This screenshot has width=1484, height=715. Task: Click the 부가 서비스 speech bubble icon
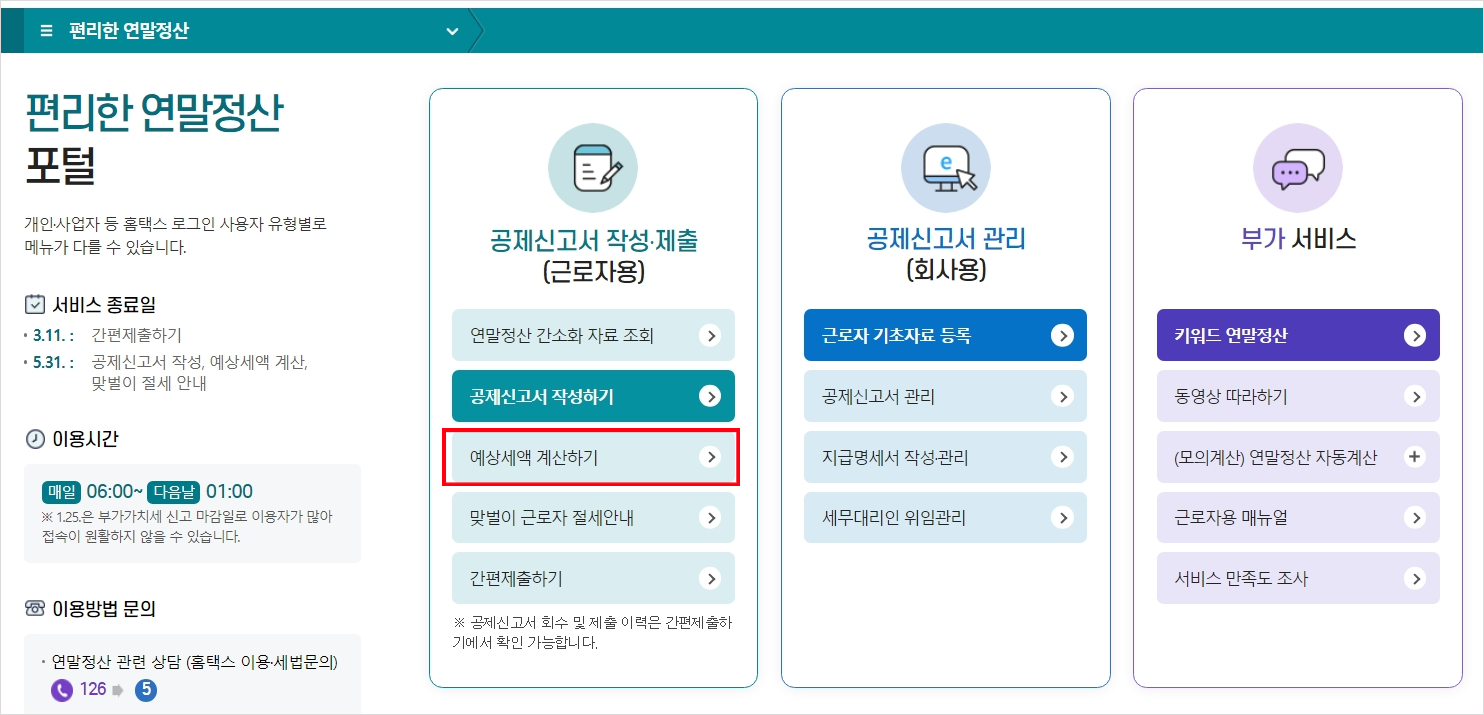1298,168
